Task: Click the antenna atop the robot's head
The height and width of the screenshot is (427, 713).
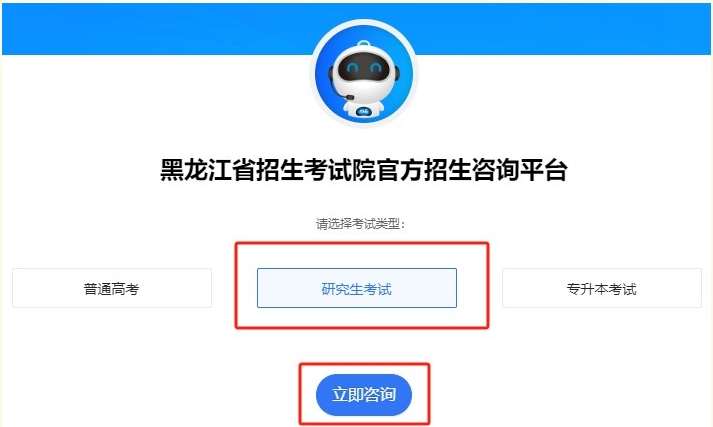Action: pos(363,44)
